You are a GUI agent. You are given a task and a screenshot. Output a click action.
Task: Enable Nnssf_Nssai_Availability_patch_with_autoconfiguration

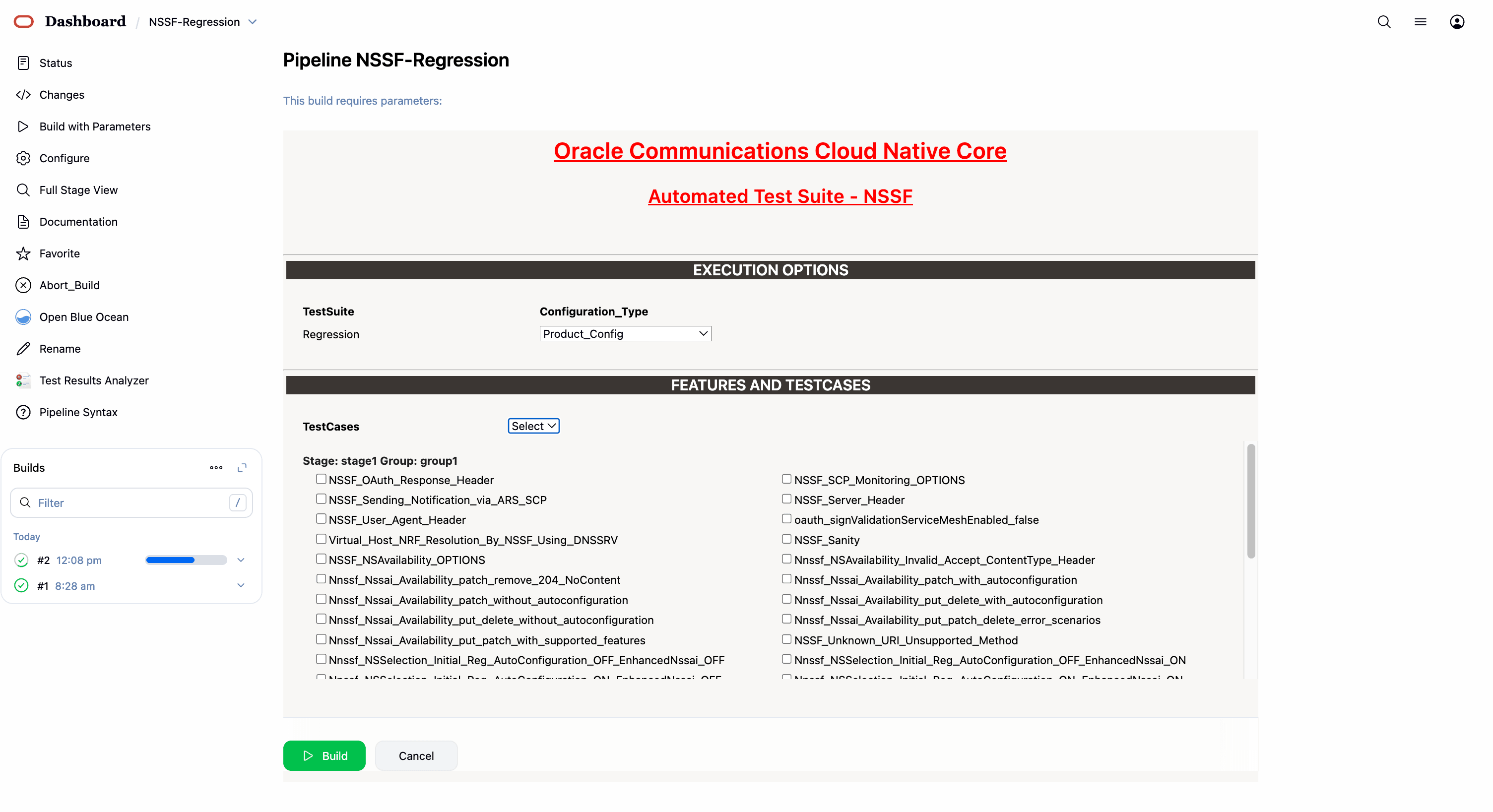tap(786, 579)
